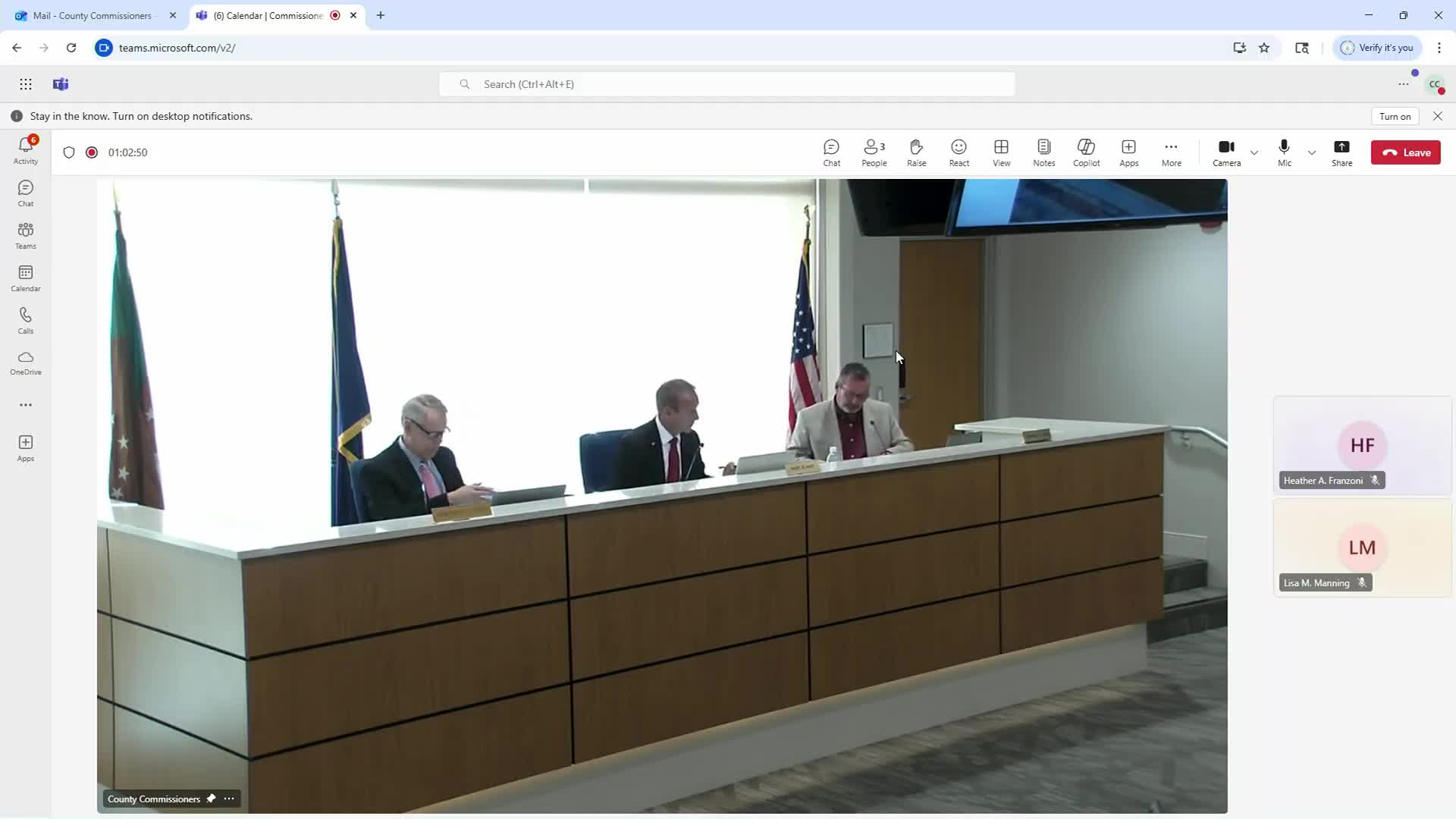This screenshot has width=1456, height=819.
Task: Open Calendar from the Teams sidebar
Action: pos(25,278)
